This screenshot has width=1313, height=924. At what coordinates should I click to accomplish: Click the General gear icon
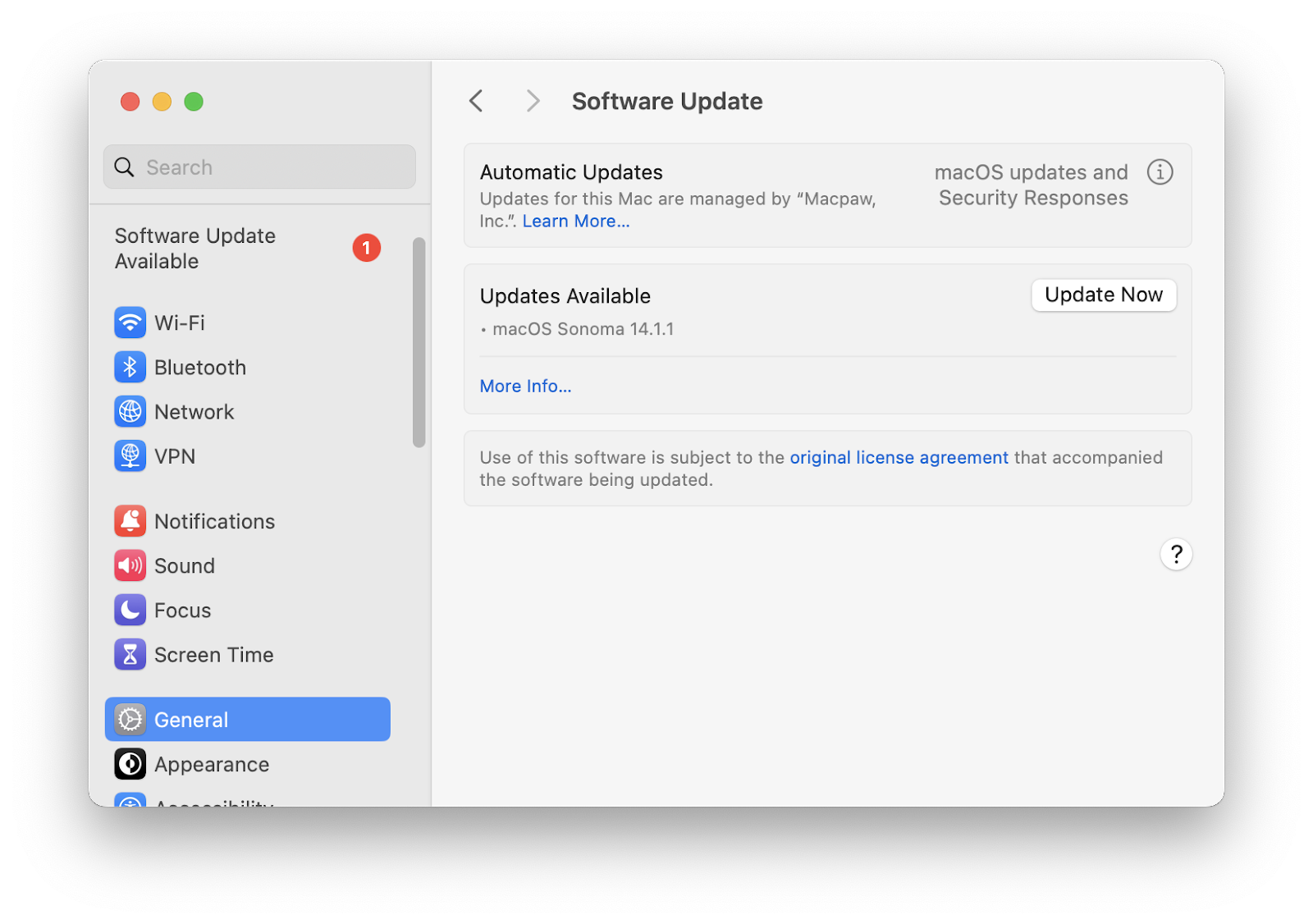coord(130,719)
